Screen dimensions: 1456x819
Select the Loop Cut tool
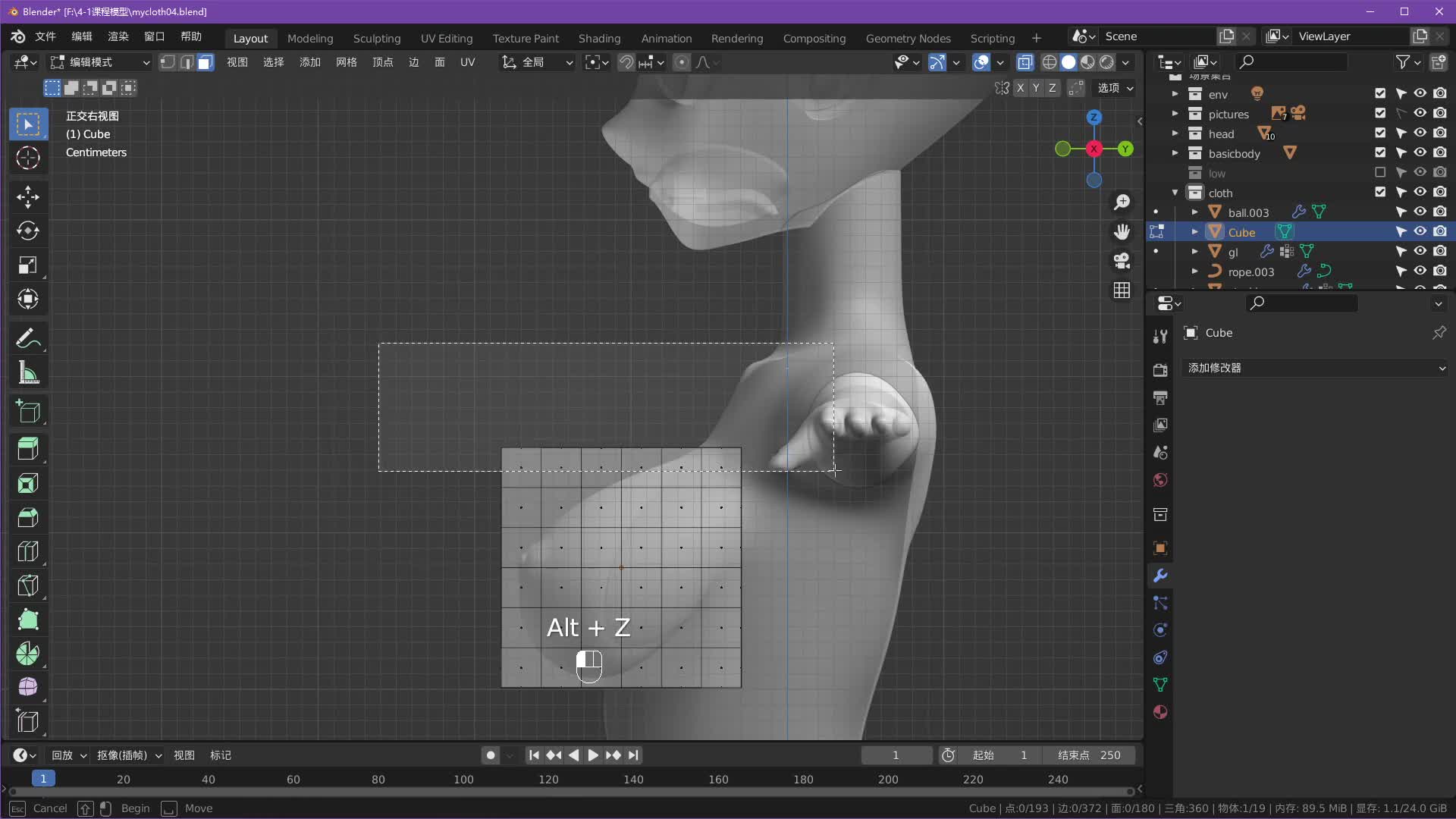click(28, 551)
